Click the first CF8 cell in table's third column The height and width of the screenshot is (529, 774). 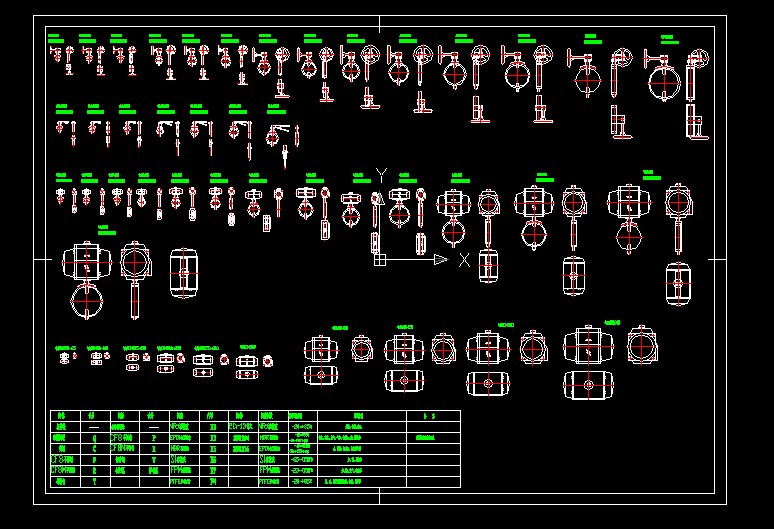pyautogui.click(x=125, y=438)
